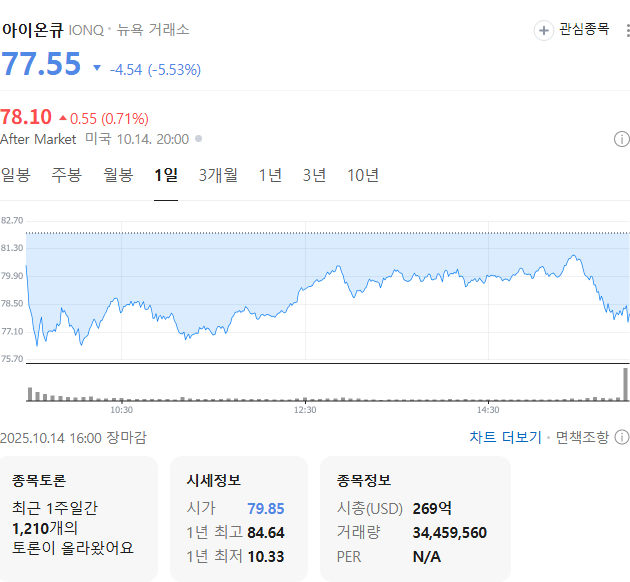Select the 1일 period tab
The height and width of the screenshot is (582, 630).
point(166,175)
